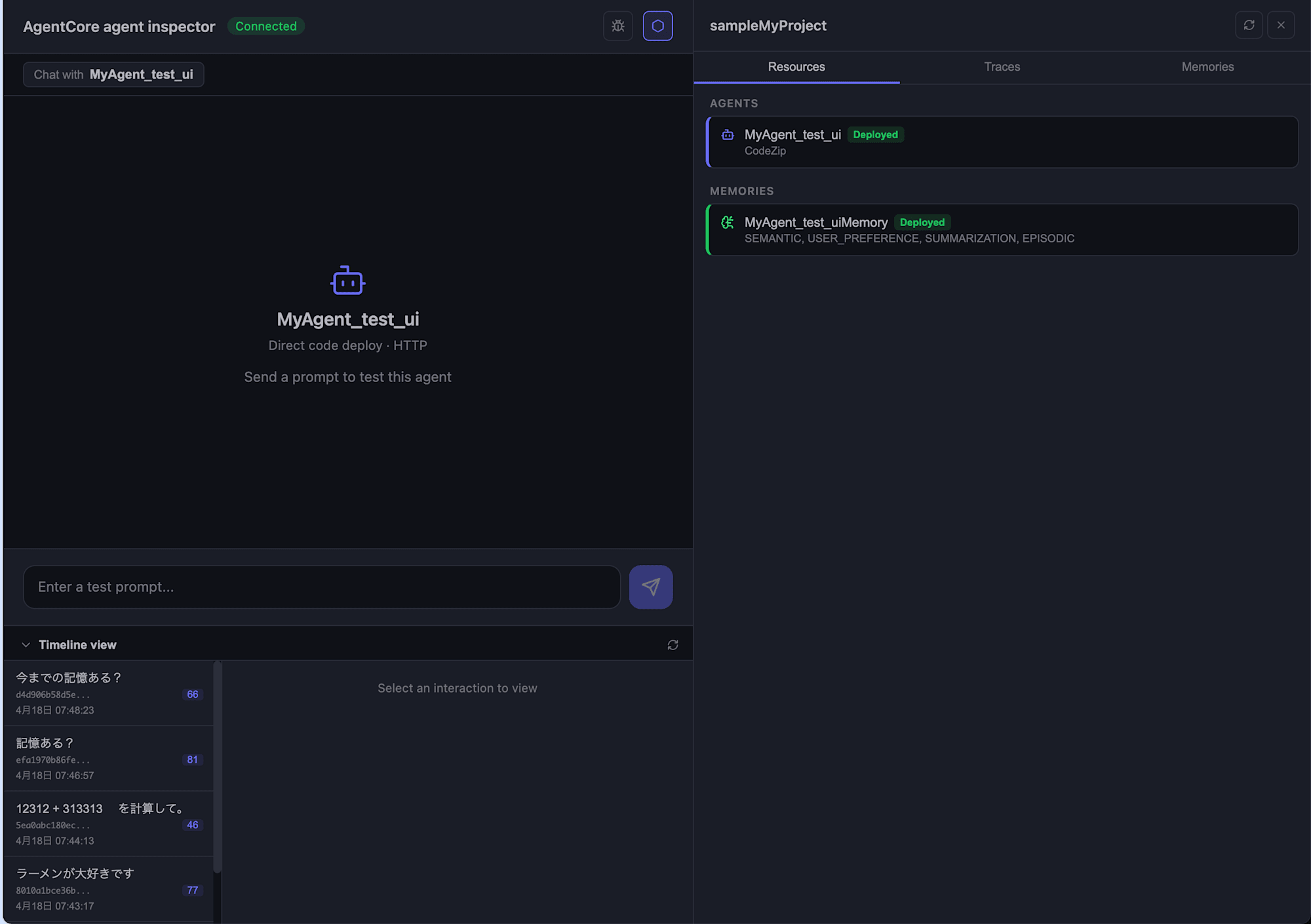This screenshot has height=924, width=1311.
Task: Refresh the sampleMyProject panel
Action: tap(1249, 26)
